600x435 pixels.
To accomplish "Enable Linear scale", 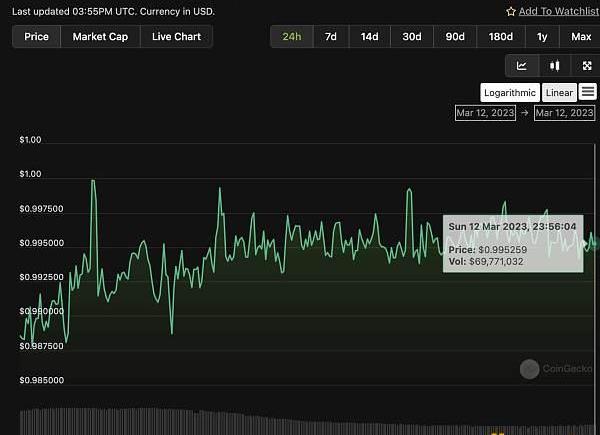I will (x=559, y=93).
